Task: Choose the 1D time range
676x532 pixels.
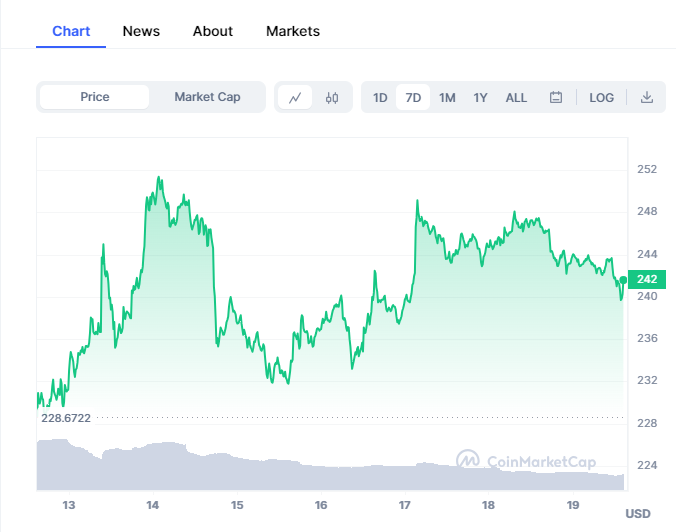Action: (380, 98)
